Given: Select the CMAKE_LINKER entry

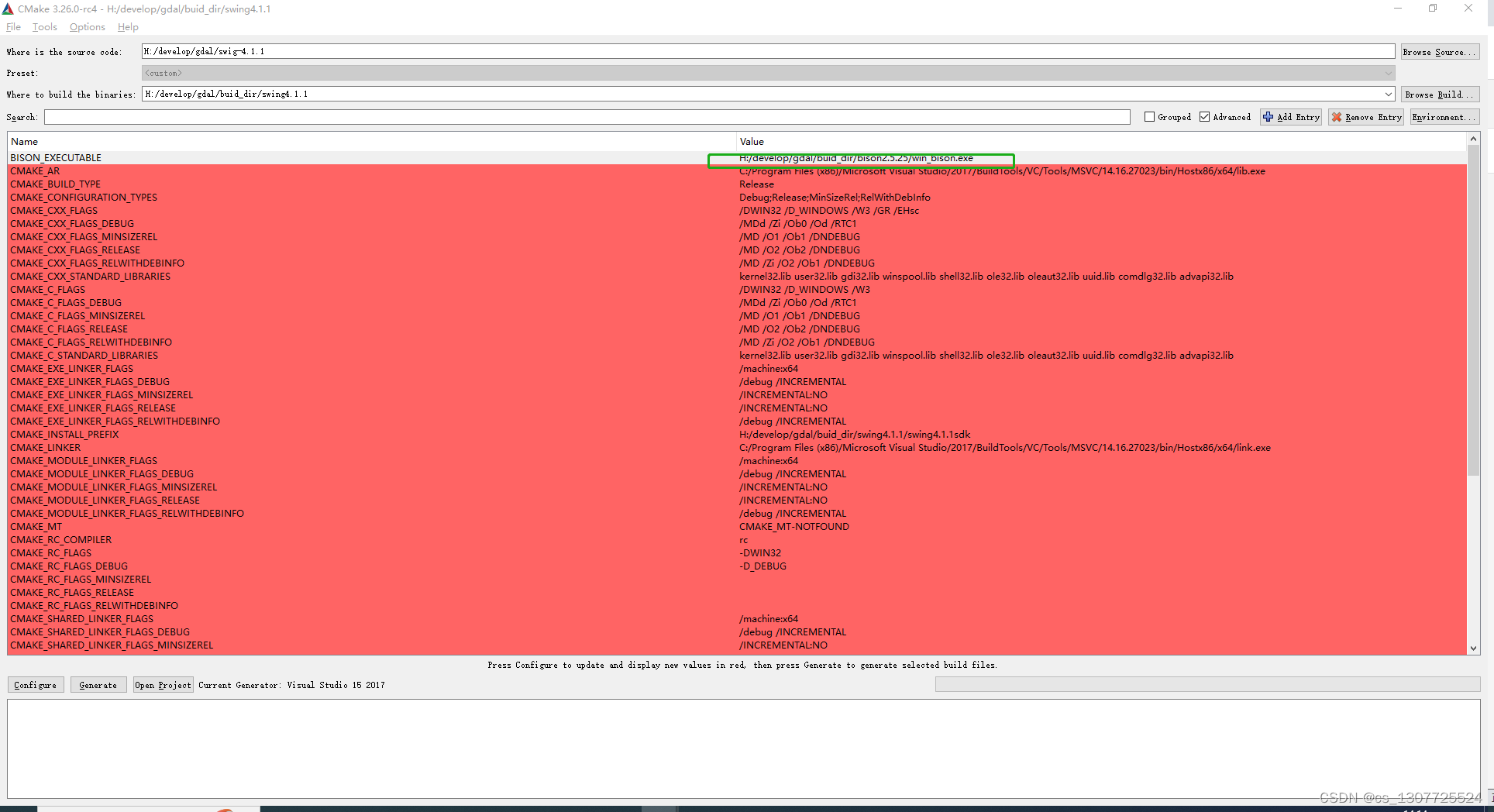Looking at the screenshot, I should (46, 448).
